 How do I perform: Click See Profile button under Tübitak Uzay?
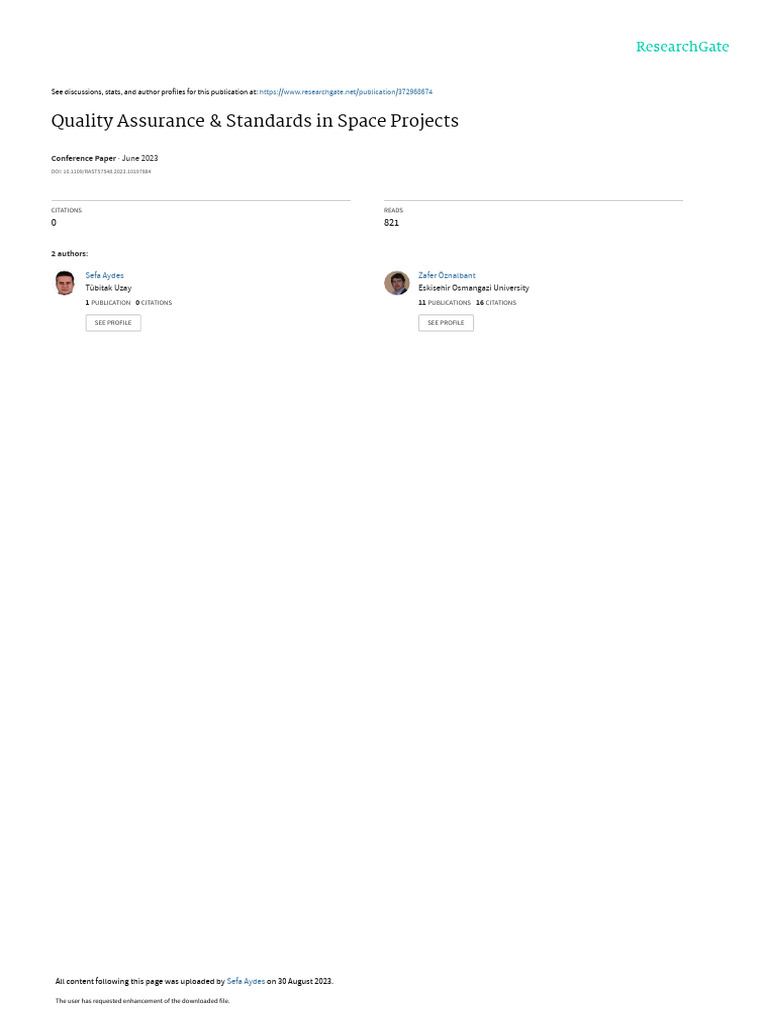point(113,323)
